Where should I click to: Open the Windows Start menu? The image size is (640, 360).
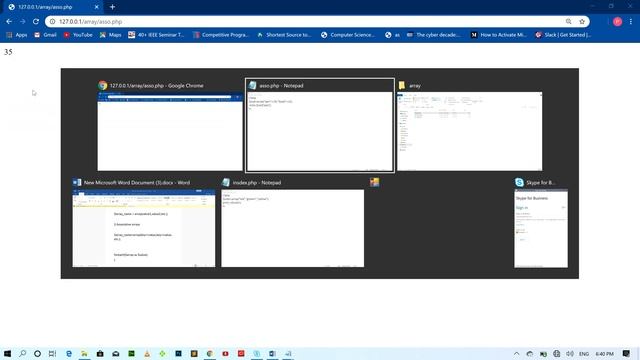[7, 353]
